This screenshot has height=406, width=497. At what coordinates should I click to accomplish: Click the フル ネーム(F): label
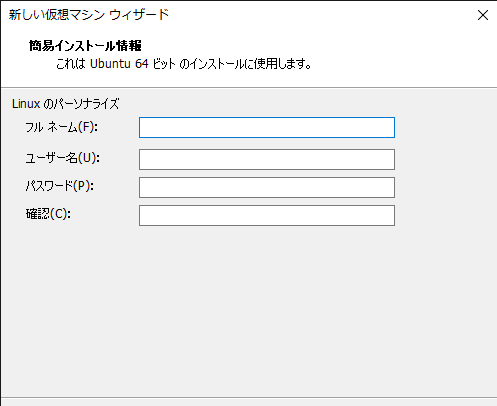pyautogui.click(x=62, y=127)
